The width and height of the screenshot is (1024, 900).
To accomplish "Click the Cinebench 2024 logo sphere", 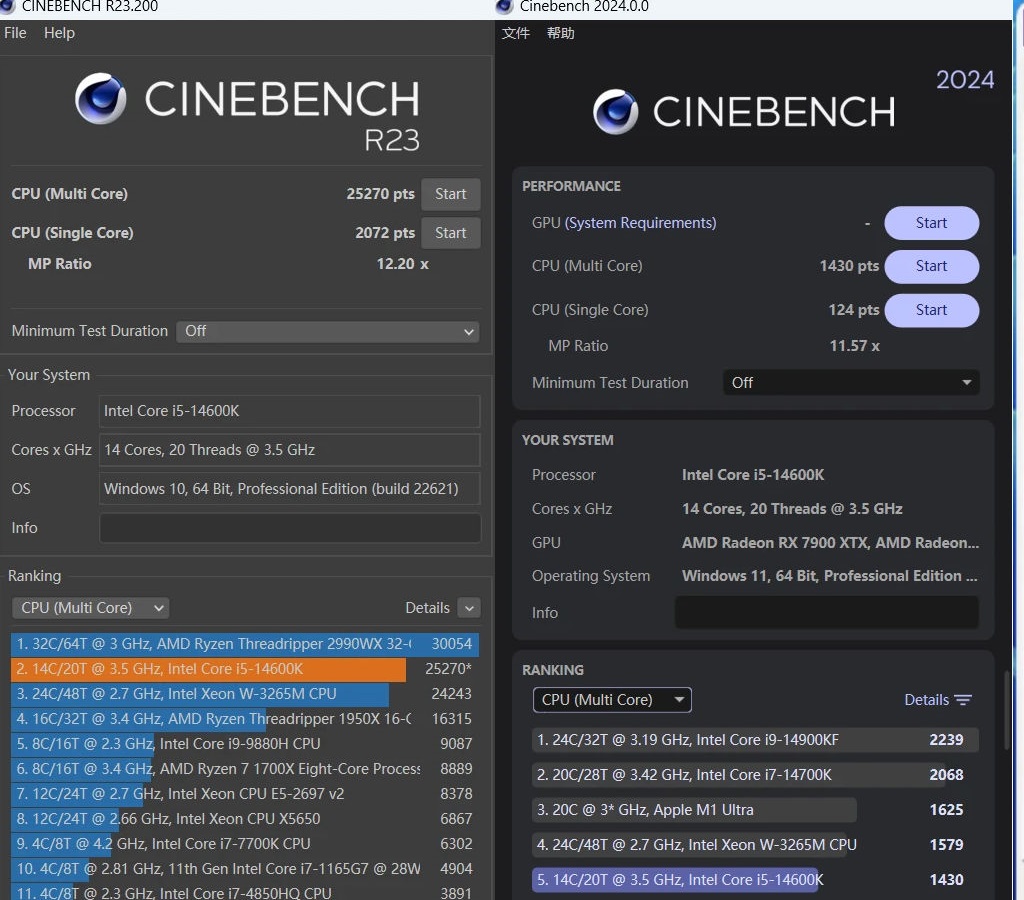I will coord(615,112).
